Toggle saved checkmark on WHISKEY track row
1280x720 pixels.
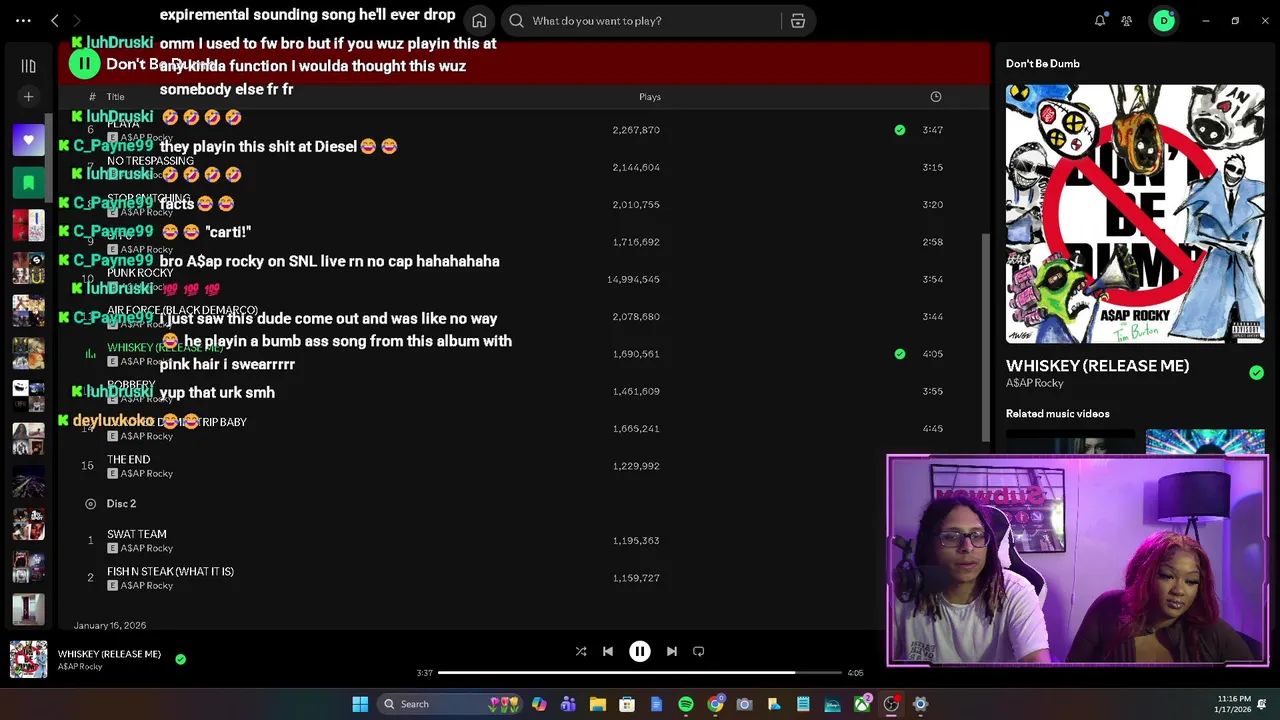coord(900,354)
